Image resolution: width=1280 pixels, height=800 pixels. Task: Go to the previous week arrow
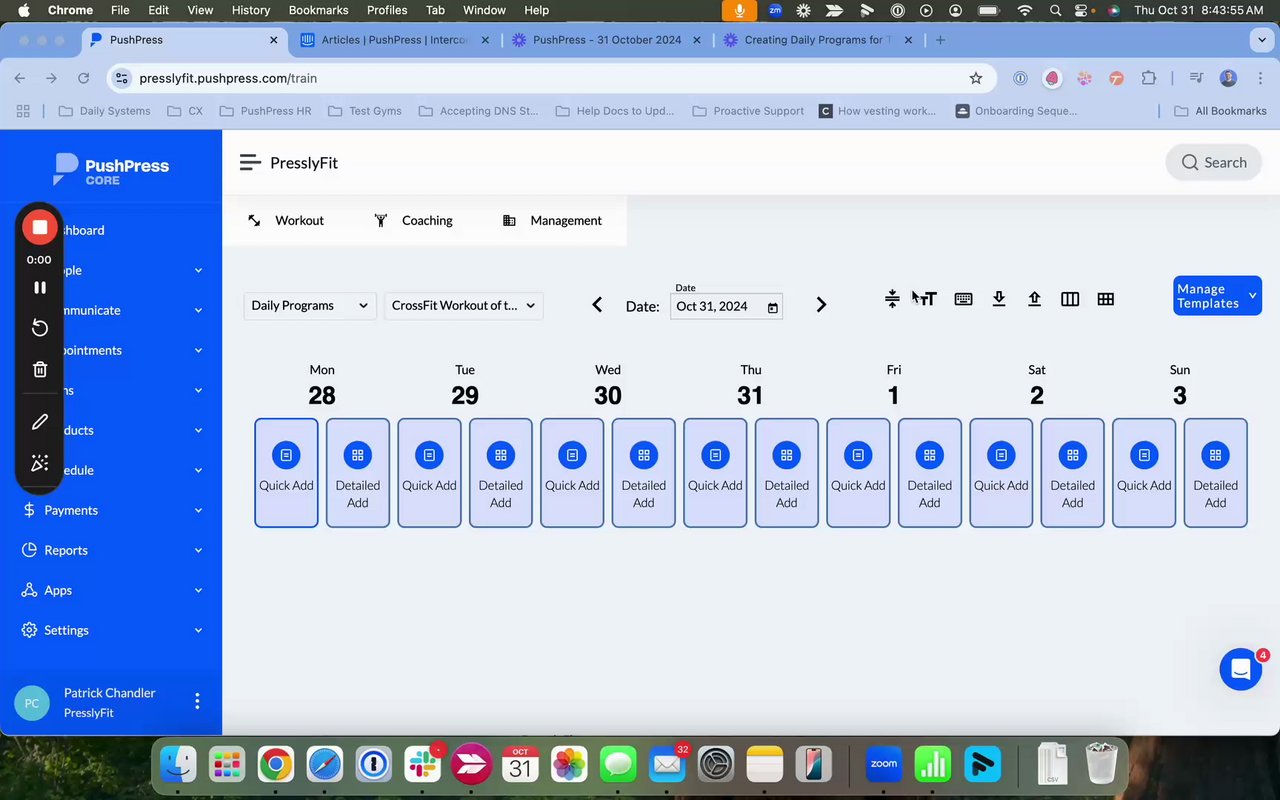[x=597, y=305]
